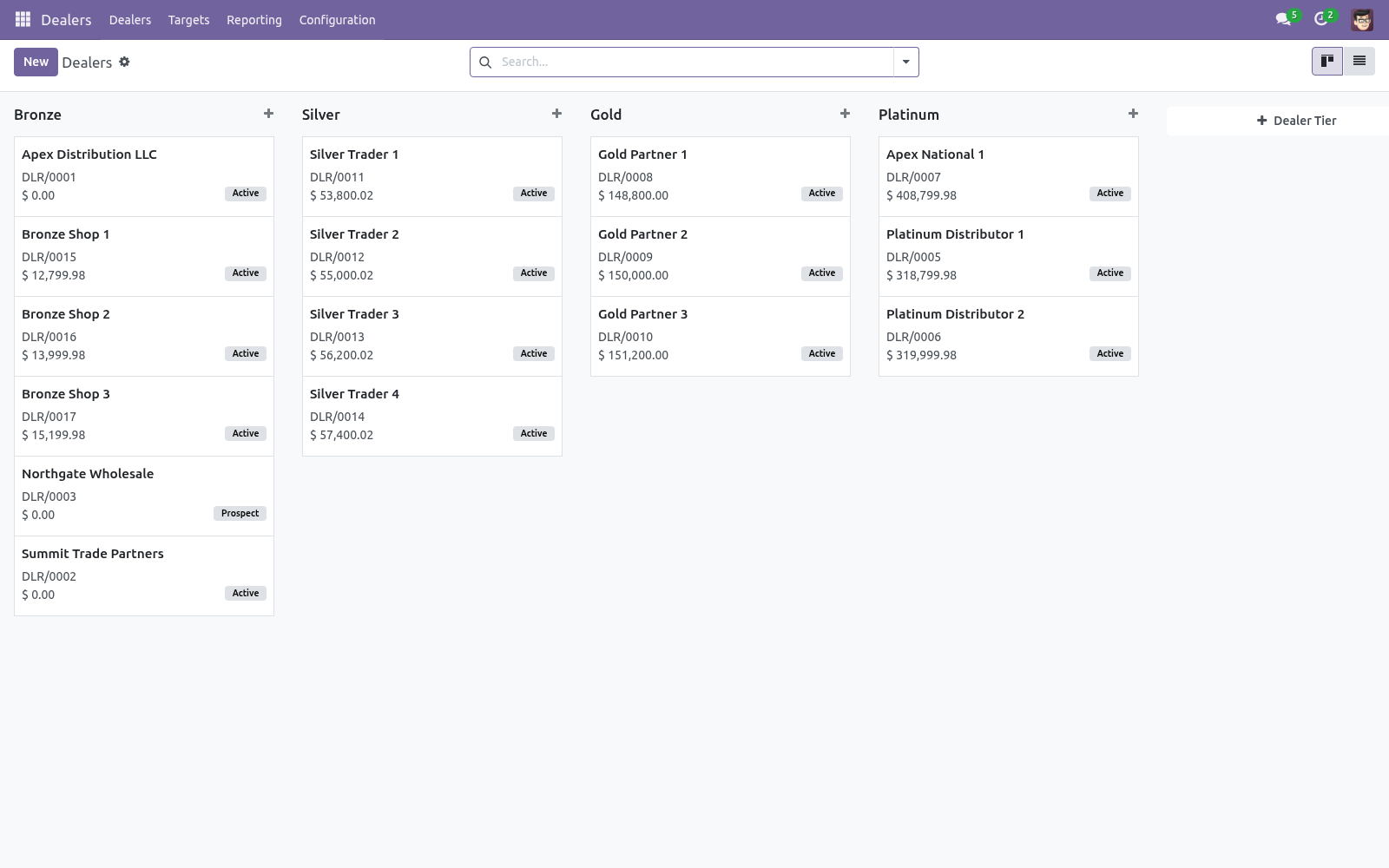Open the Silver Trader 3 card
Image resolution: width=1389 pixels, height=868 pixels.
pyautogui.click(x=432, y=336)
